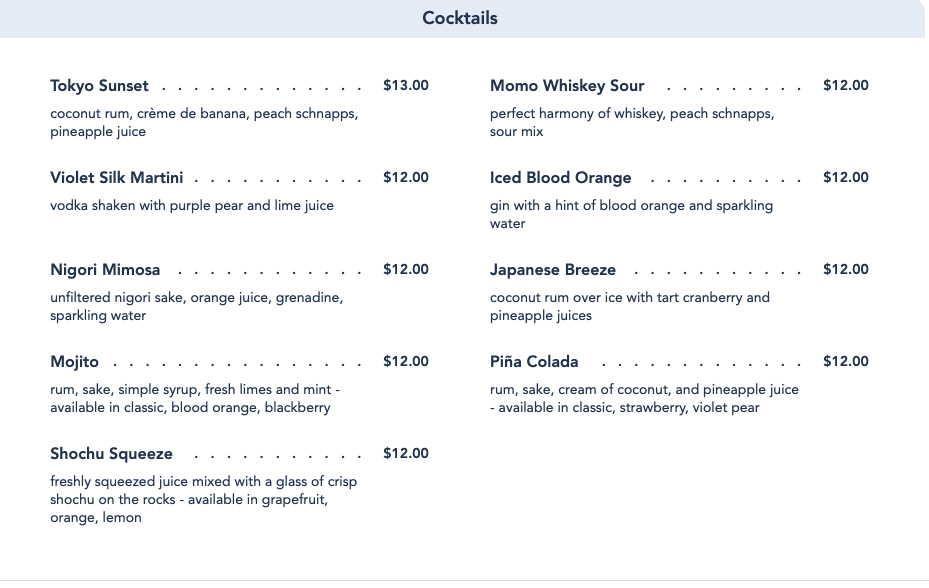Click the Nigori Mimosa title
The height and width of the screenshot is (588, 929).
(x=105, y=270)
